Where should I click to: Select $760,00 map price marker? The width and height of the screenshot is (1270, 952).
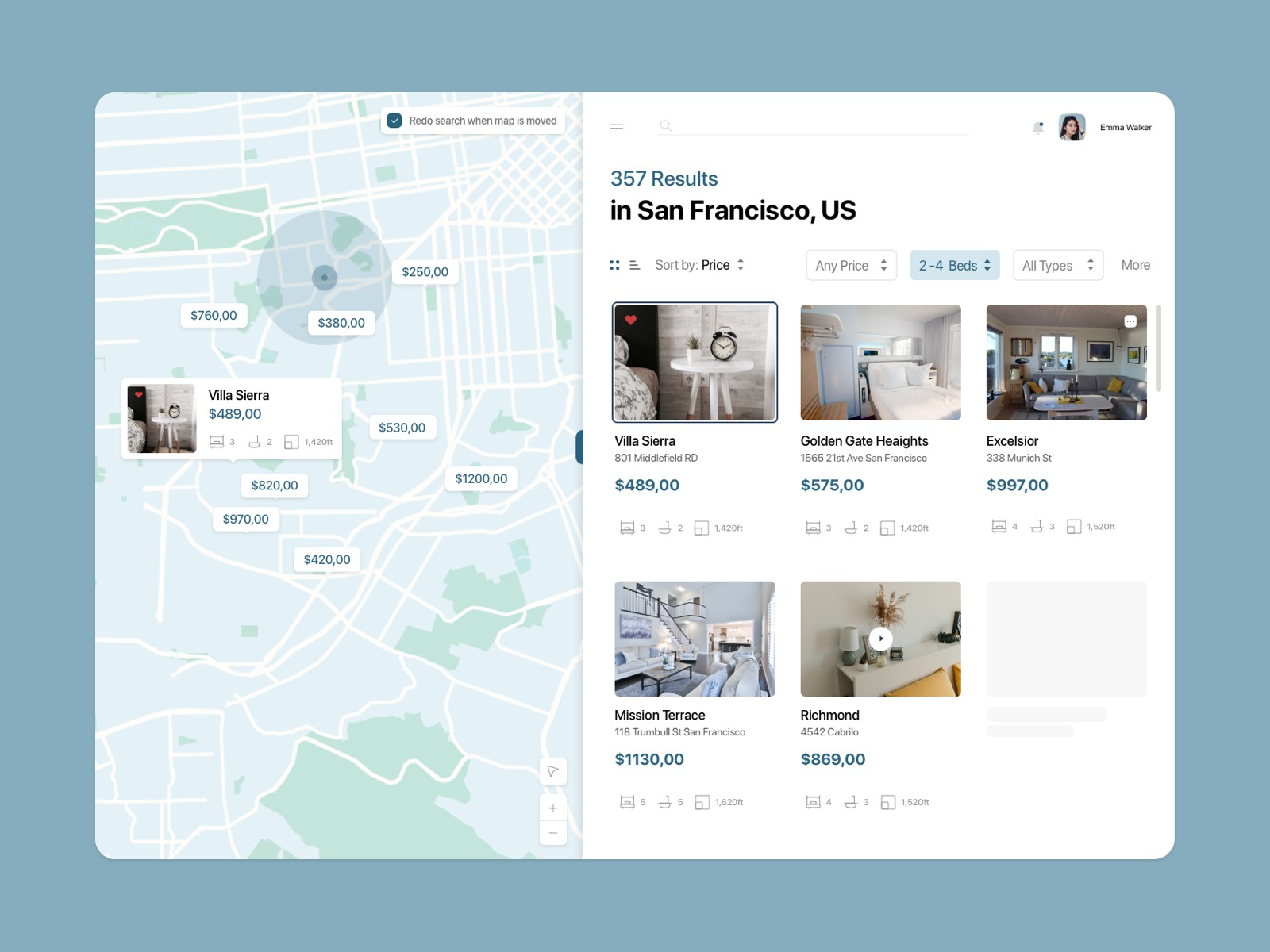(214, 315)
